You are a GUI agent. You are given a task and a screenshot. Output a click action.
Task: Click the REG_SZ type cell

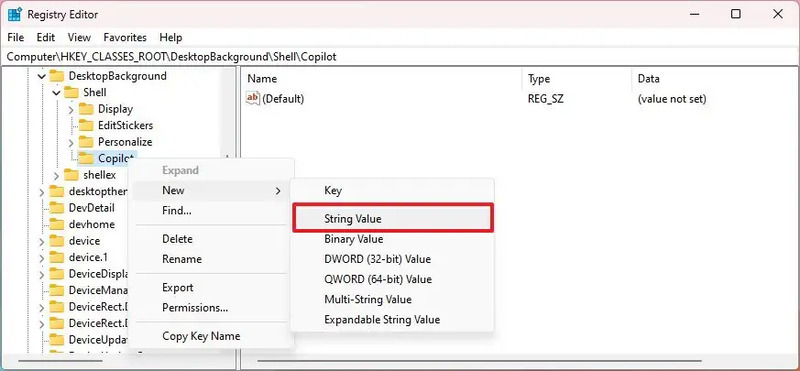545,99
